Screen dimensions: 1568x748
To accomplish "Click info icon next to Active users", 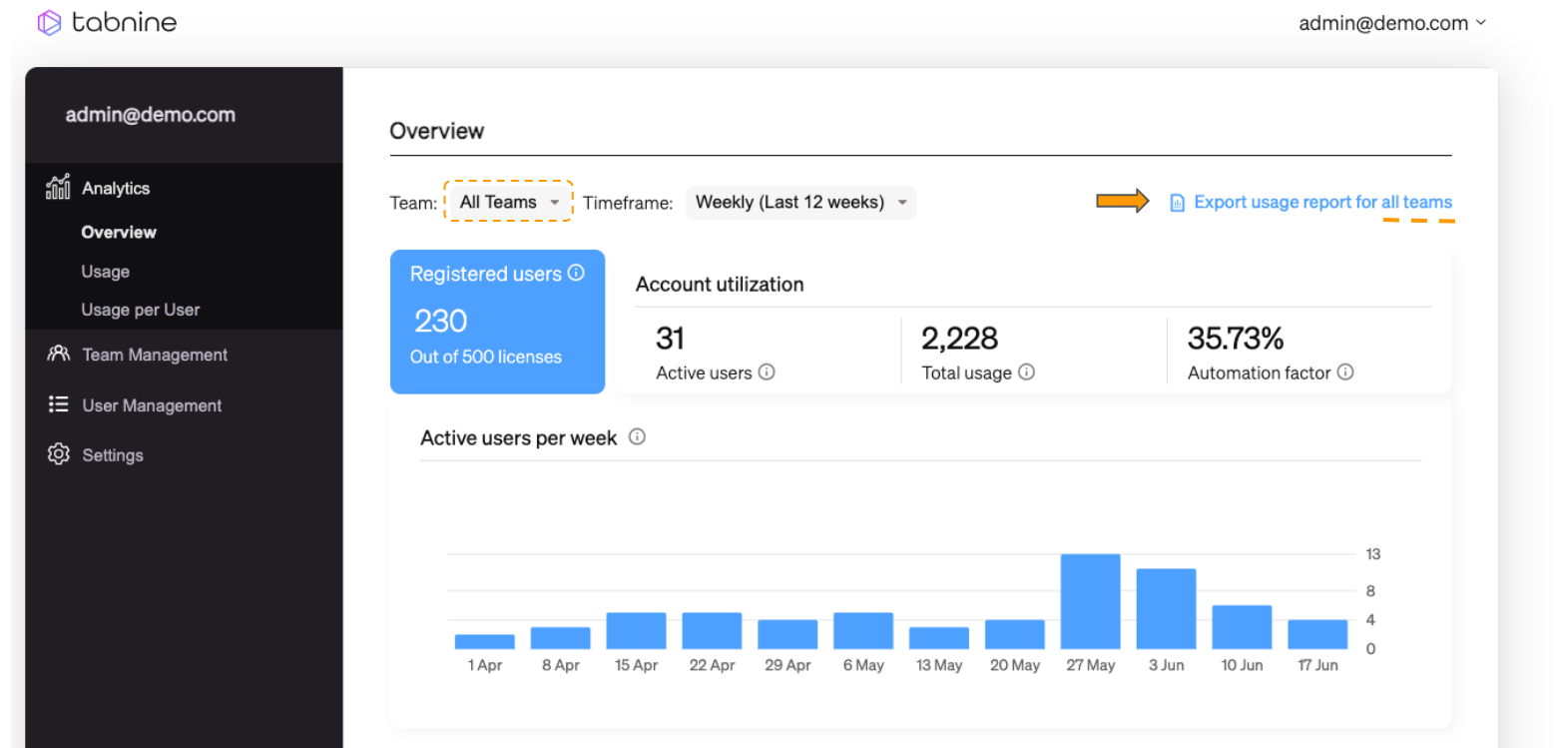I will (767, 372).
